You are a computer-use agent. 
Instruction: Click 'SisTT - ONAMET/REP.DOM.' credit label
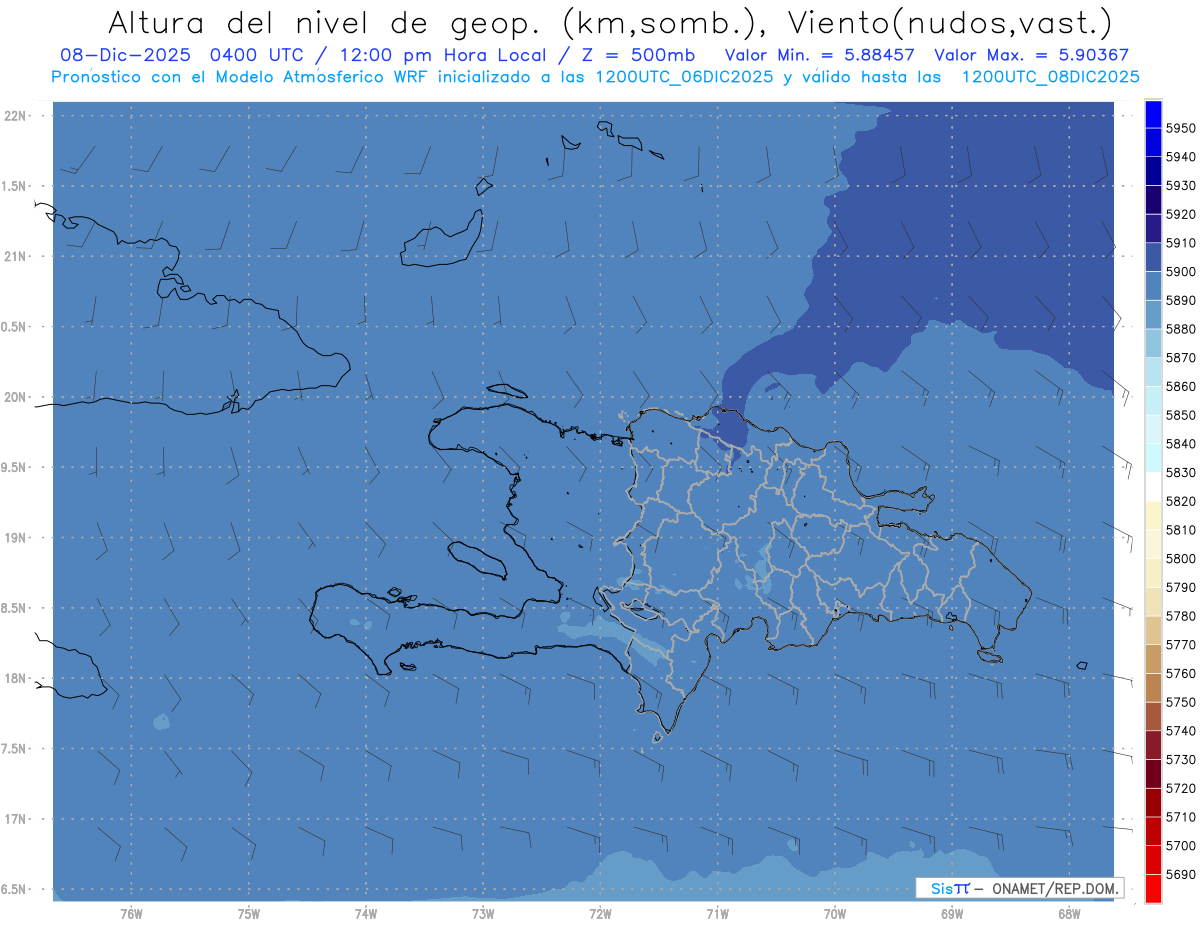(1019, 888)
